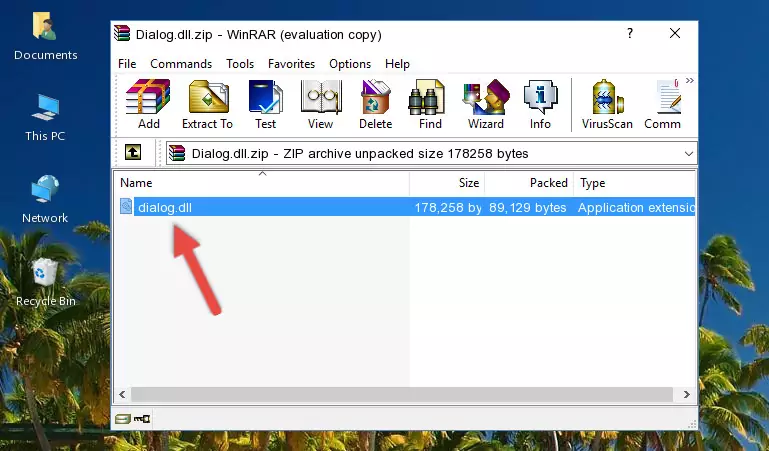Image resolution: width=769 pixels, height=451 pixels.
Task: Sort by the Size column header
Action: tap(447, 183)
